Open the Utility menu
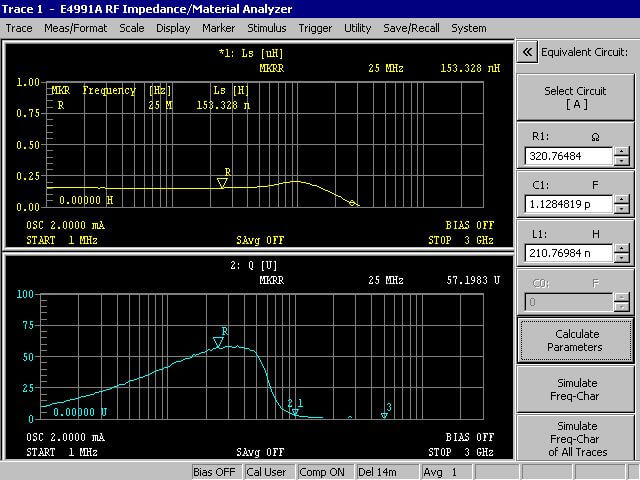Viewport: 640px width, 480px height. 358,28
